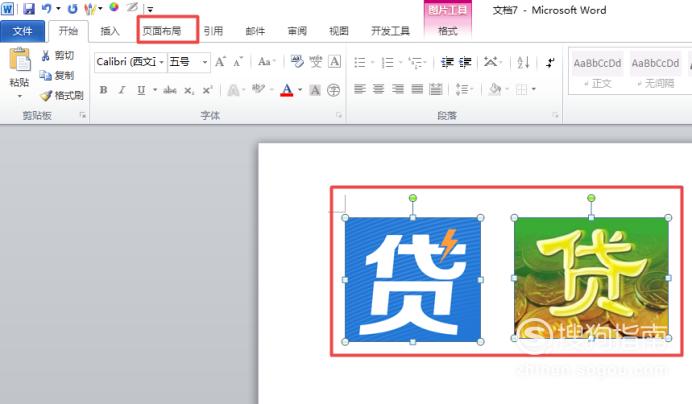Click the shading paint bucket icon
Screen dimensions: 692x404
point(495,90)
